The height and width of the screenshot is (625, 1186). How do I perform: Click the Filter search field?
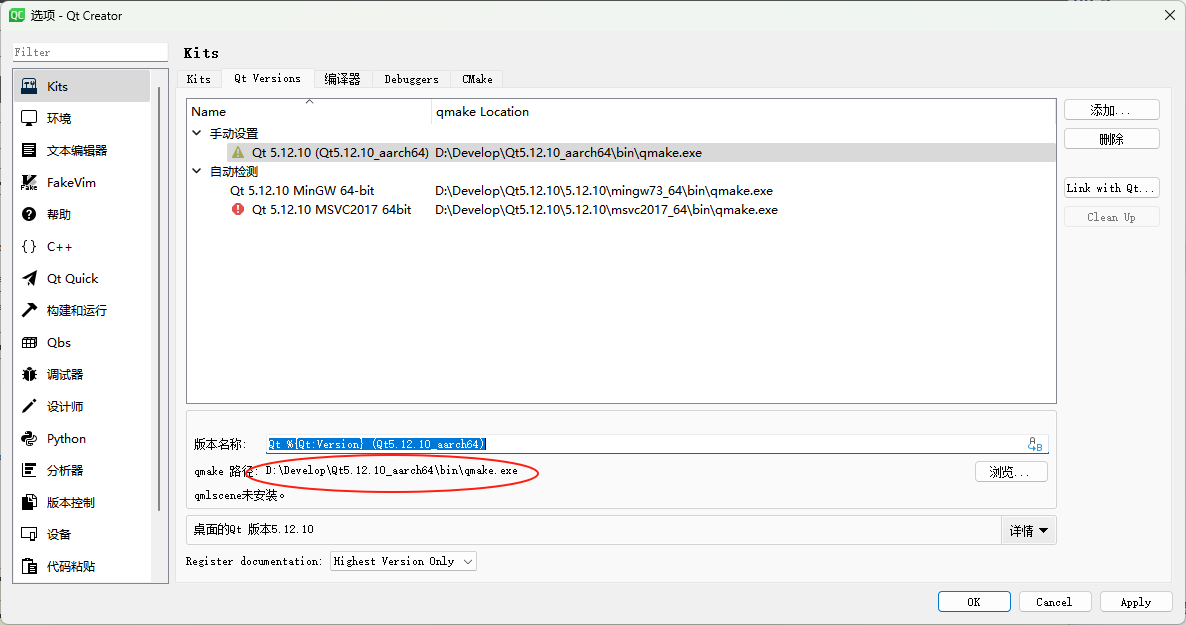pyautogui.click(x=90, y=52)
